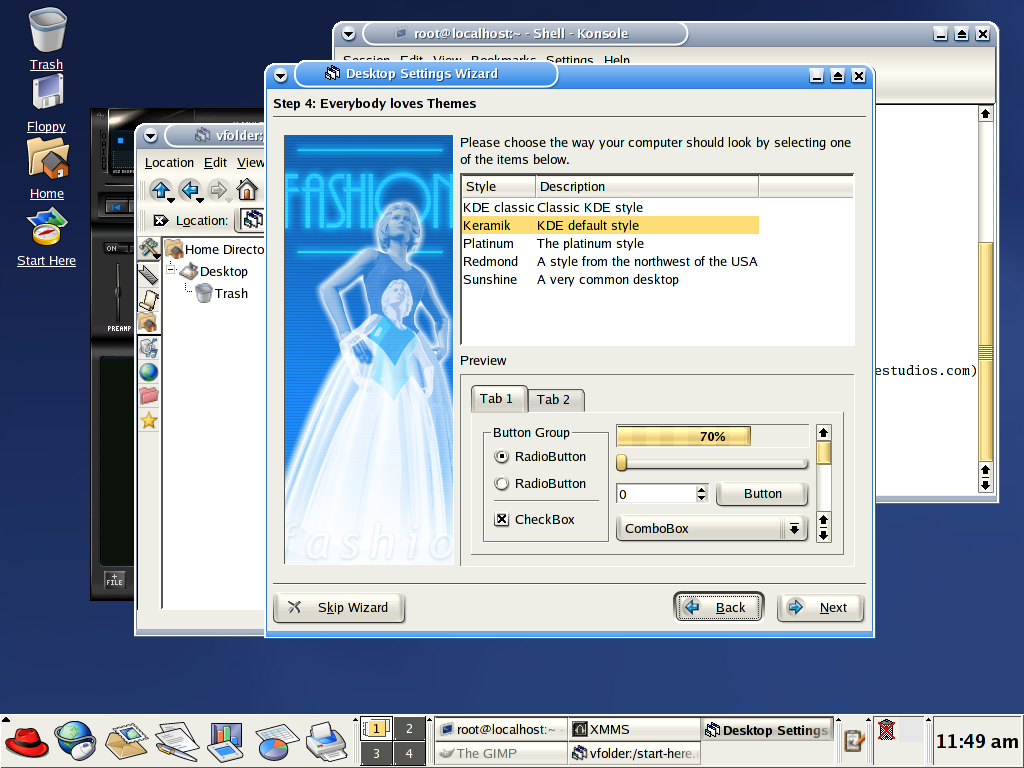The image size is (1024, 768).
Task: Switch to Tab 1 in preview
Action: point(496,398)
